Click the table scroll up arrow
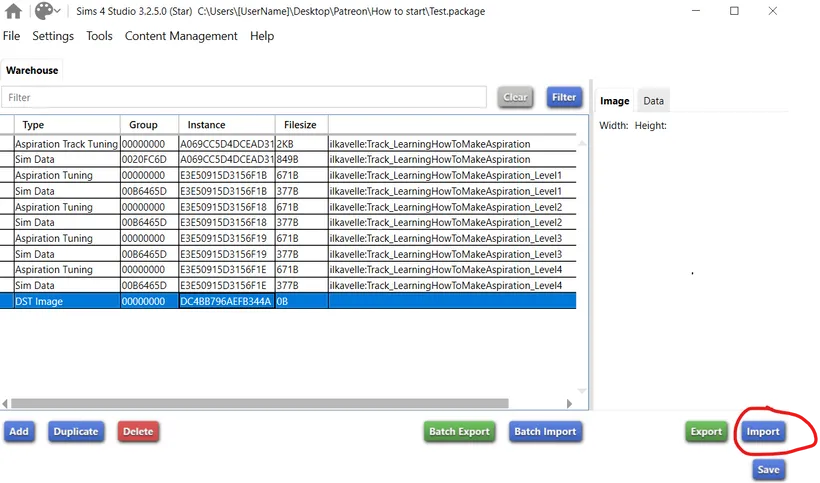This screenshot has width=820, height=483. [x=582, y=142]
